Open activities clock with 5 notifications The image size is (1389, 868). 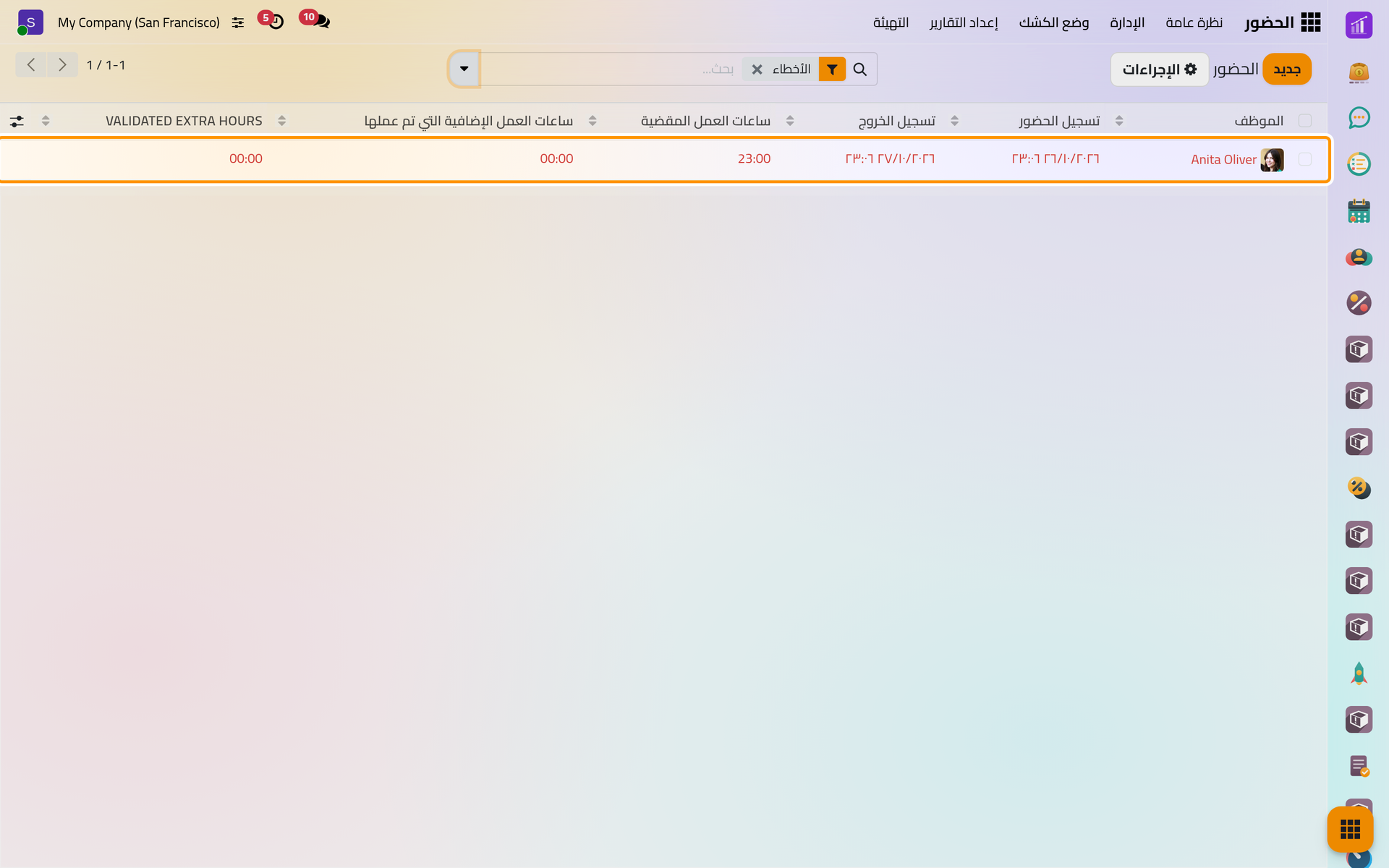click(271, 20)
